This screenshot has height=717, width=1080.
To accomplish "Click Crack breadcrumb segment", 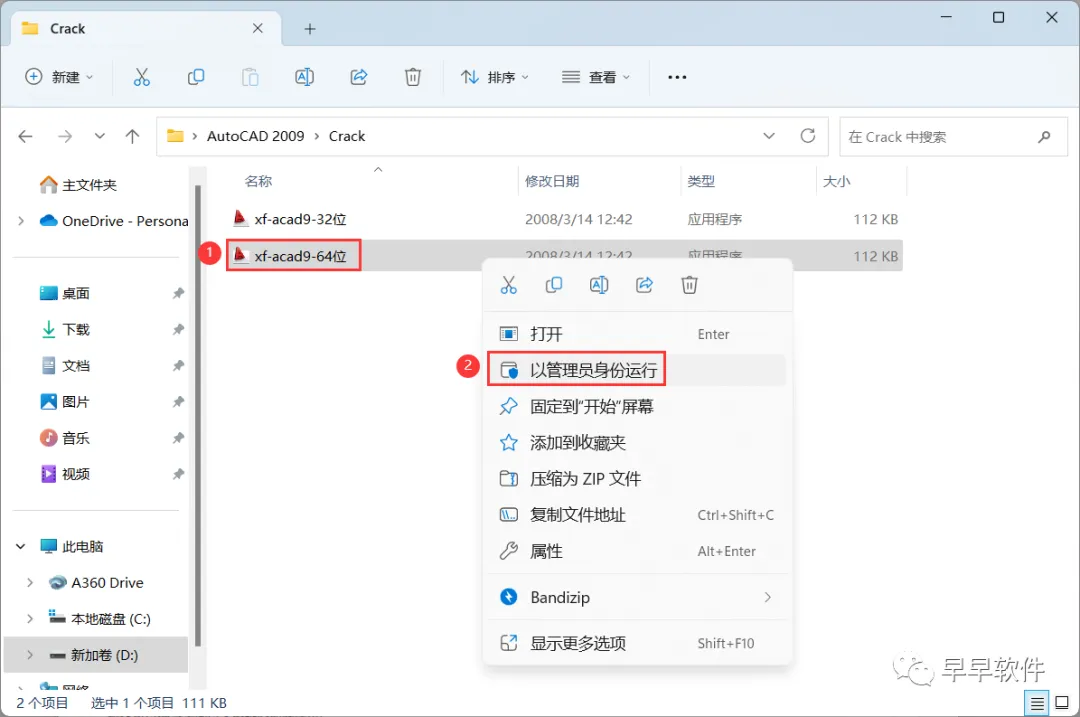I will 347,136.
